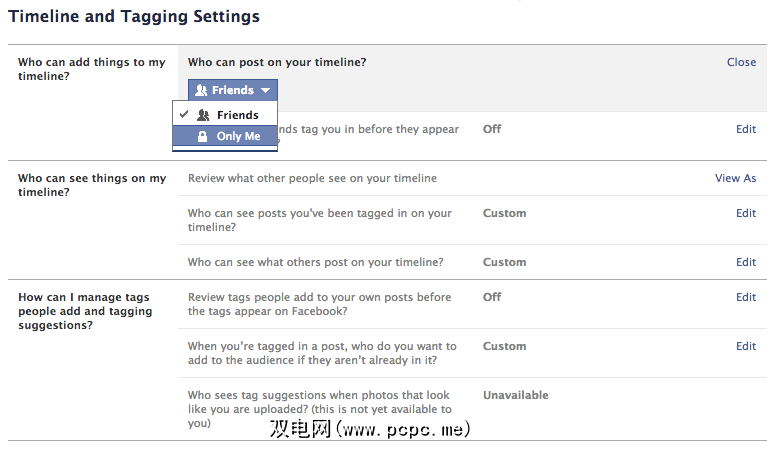
Task: Click "Review what other people see" row
Action: point(312,178)
